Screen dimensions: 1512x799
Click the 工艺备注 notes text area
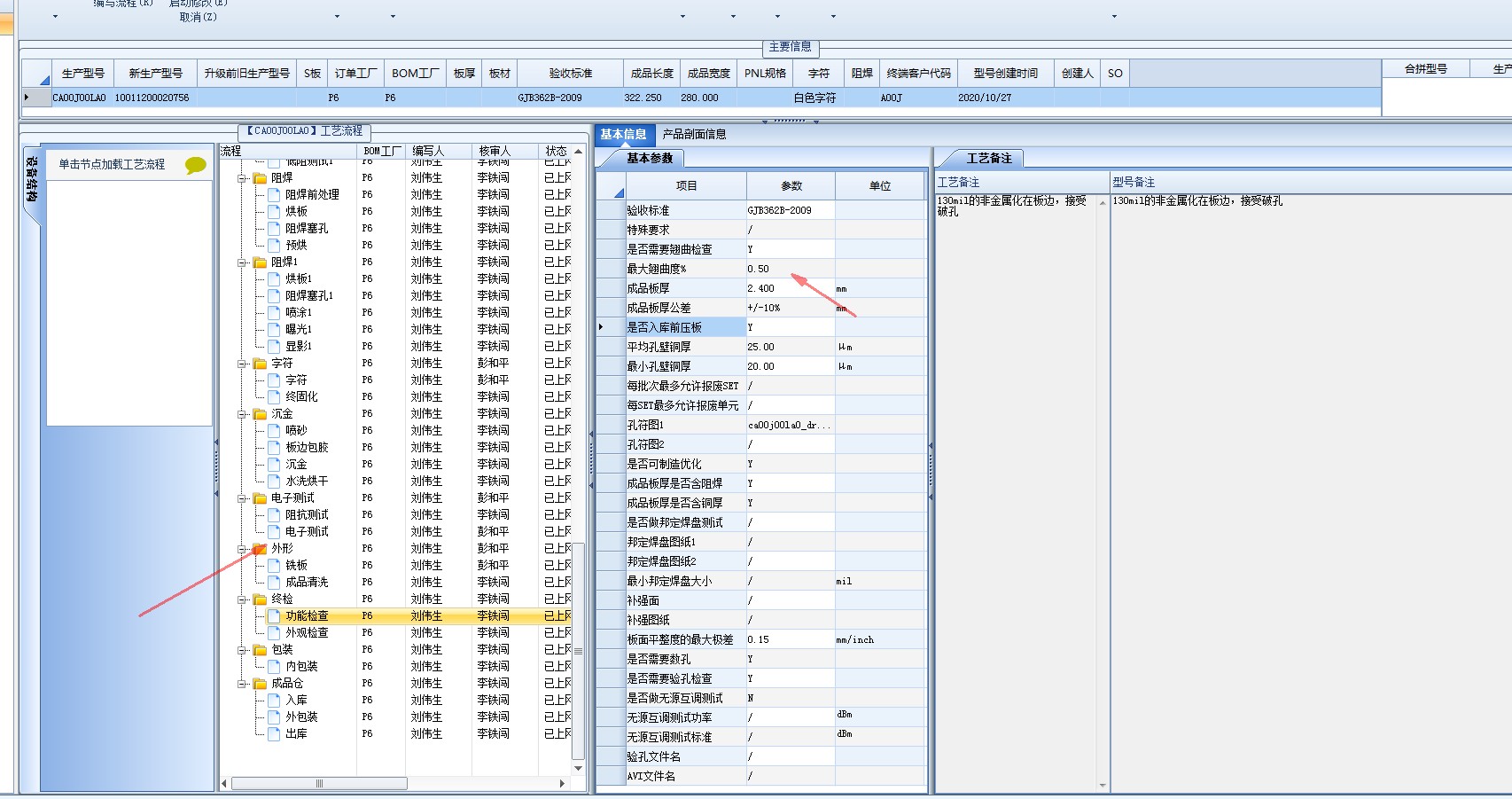(x=1016, y=492)
